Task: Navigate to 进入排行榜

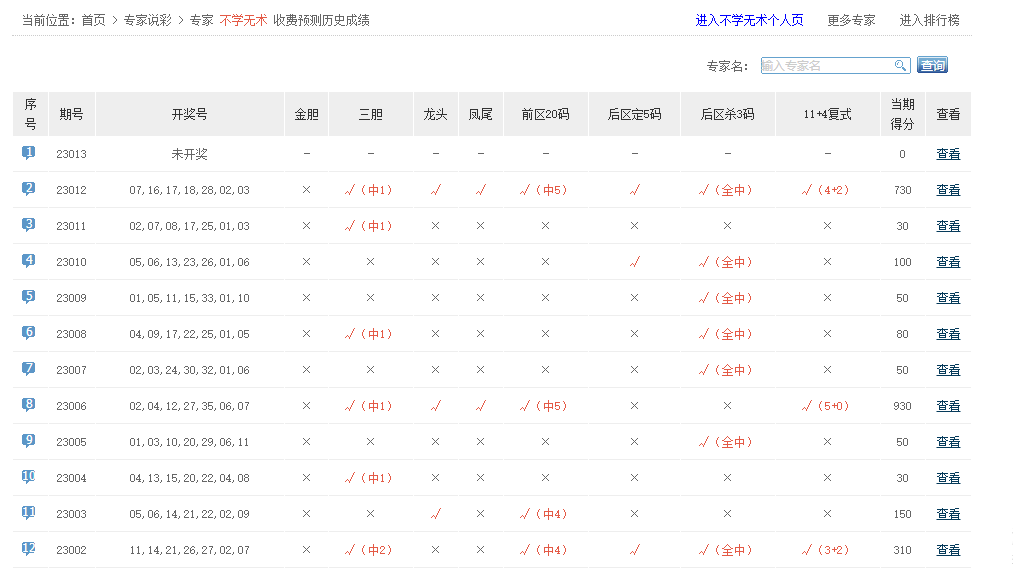Action: point(929,20)
